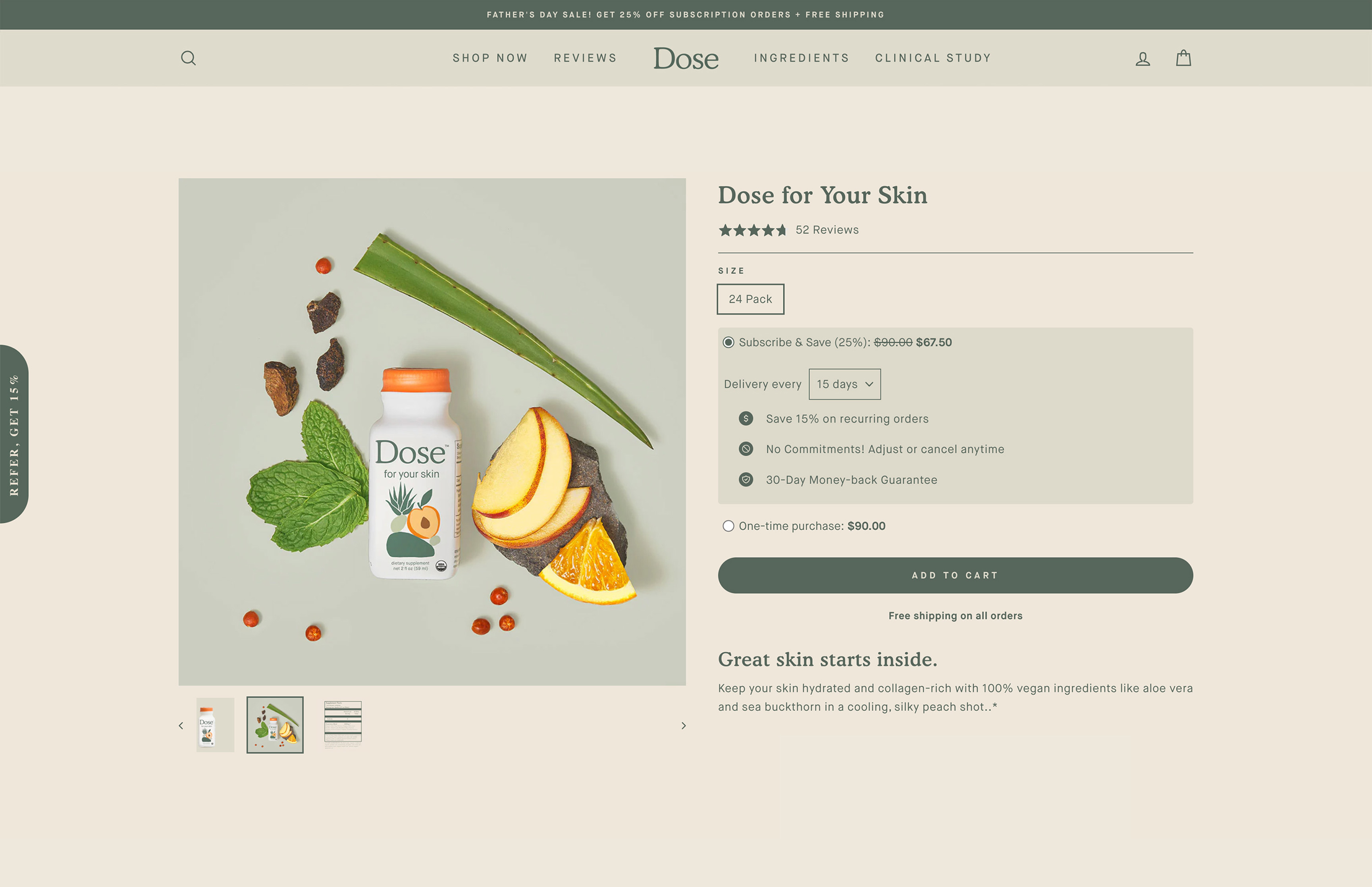Open the account profile icon
This screenshot has height=887, width=1372.
[x=1142, y=58]
